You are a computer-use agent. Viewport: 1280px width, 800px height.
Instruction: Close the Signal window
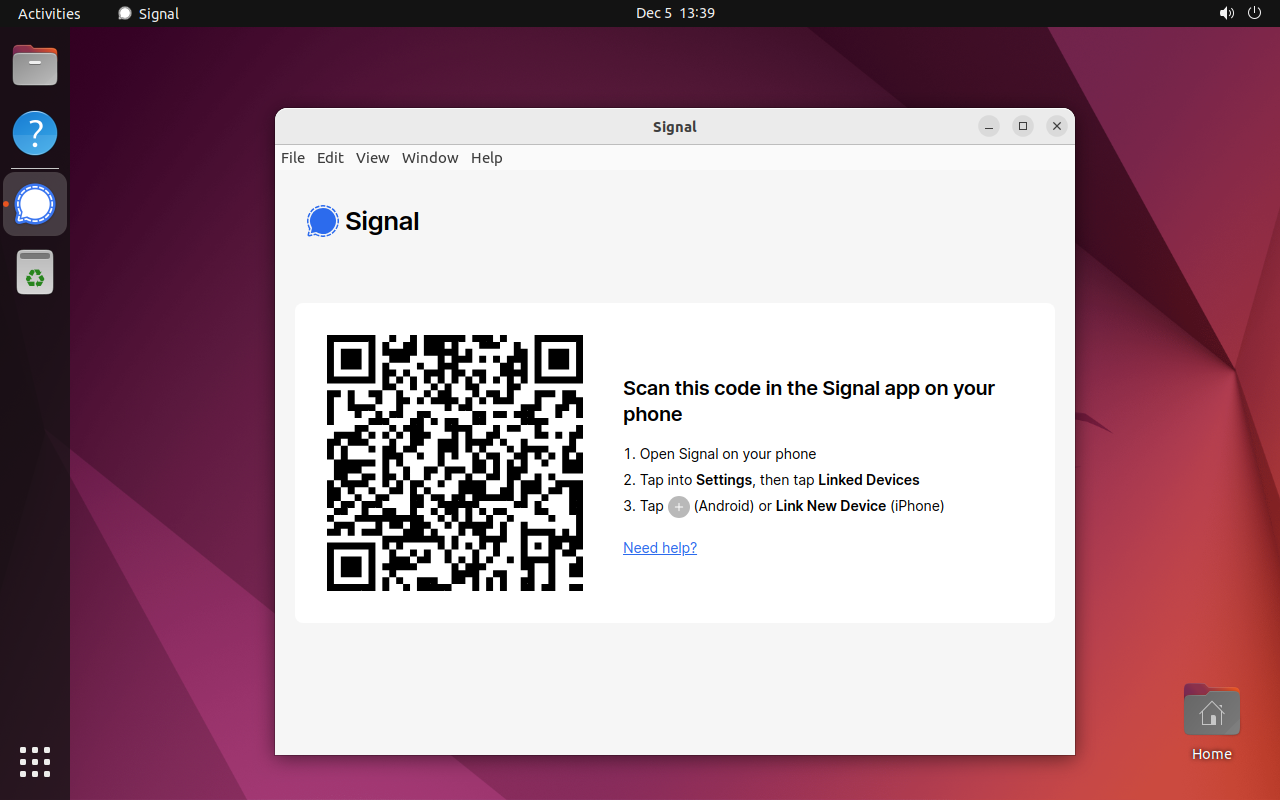click(x=1057, y=126)
